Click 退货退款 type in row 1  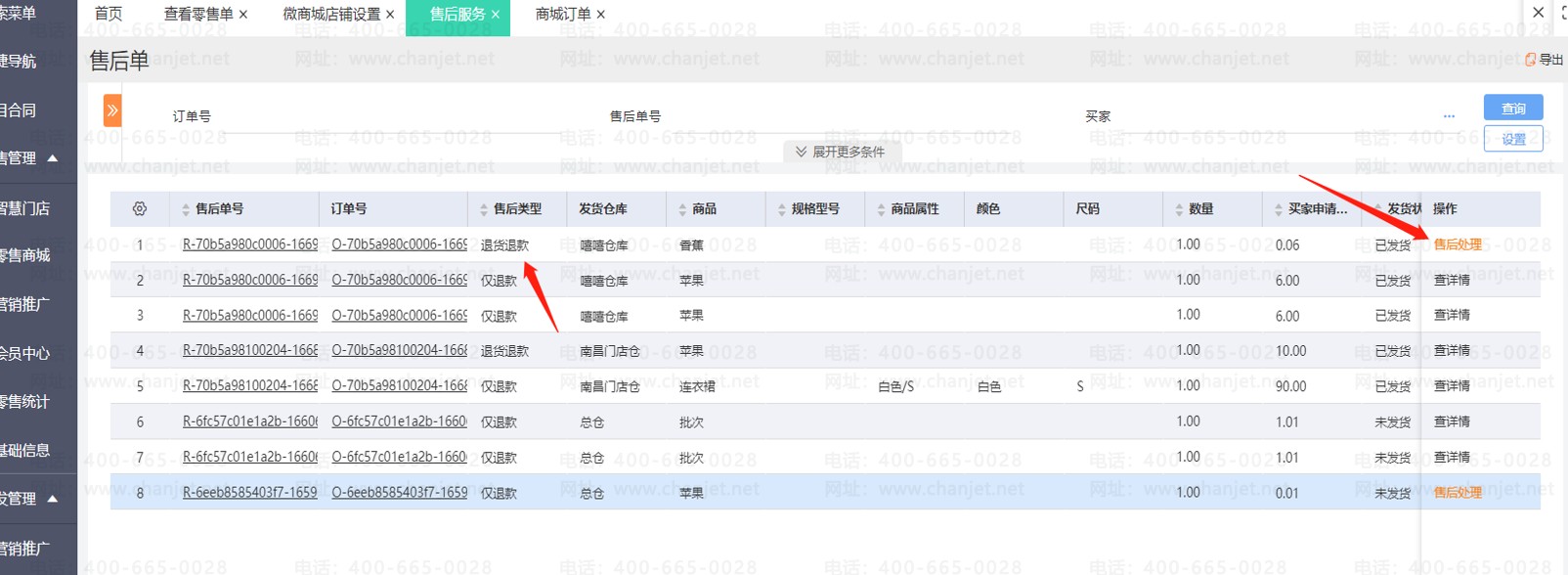pos(504,245)
